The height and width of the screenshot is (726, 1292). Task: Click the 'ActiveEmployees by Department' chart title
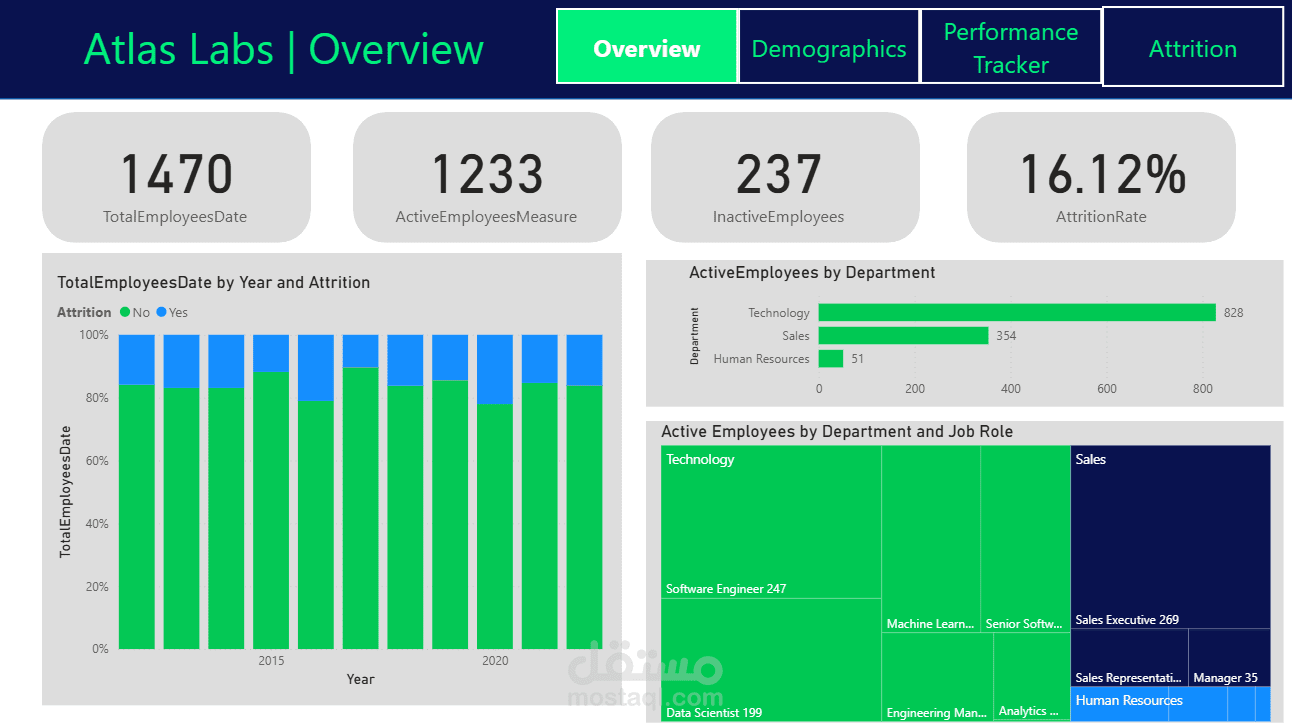pyautogui.click(x=812, y=272)
